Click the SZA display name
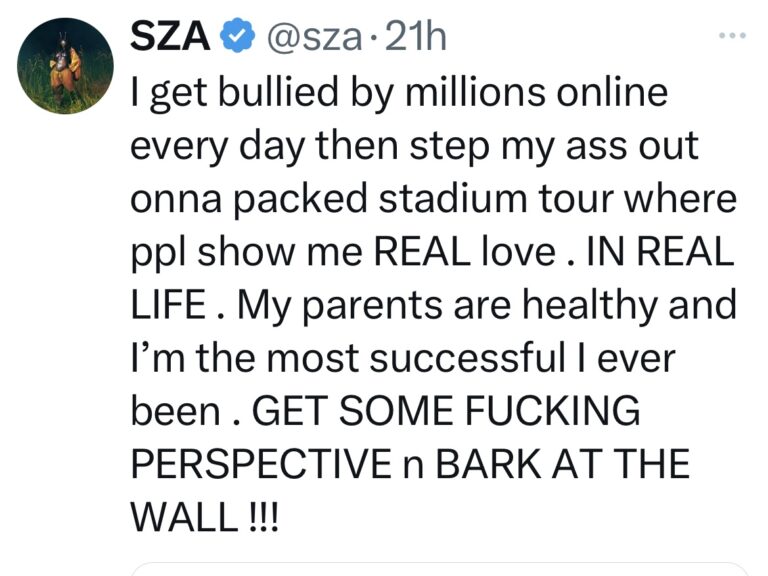This screenshot has height=576, width=768. (170, 37)
